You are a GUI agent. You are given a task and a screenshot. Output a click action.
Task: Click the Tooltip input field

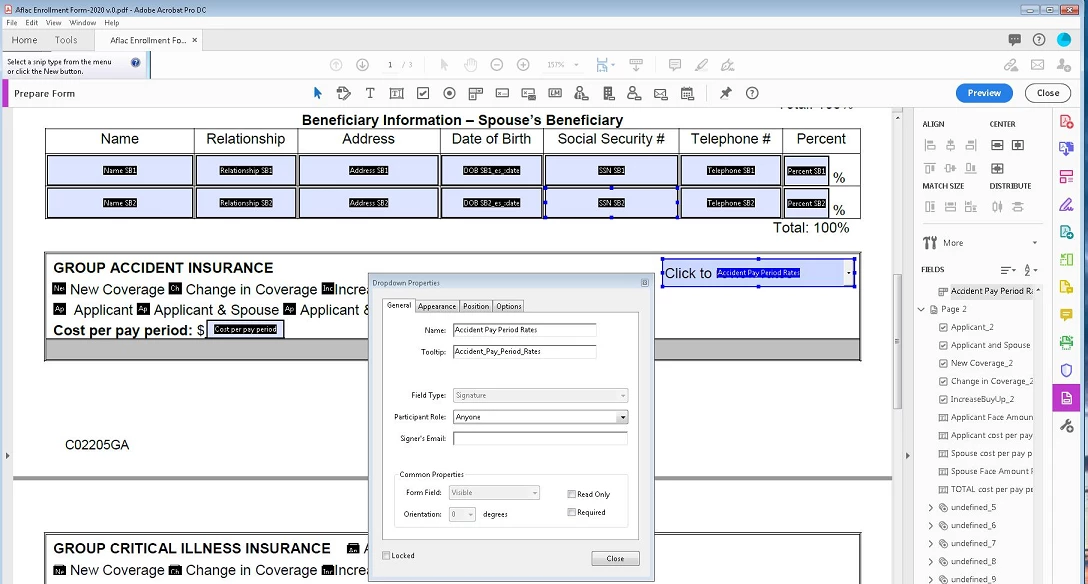(525, 352)
